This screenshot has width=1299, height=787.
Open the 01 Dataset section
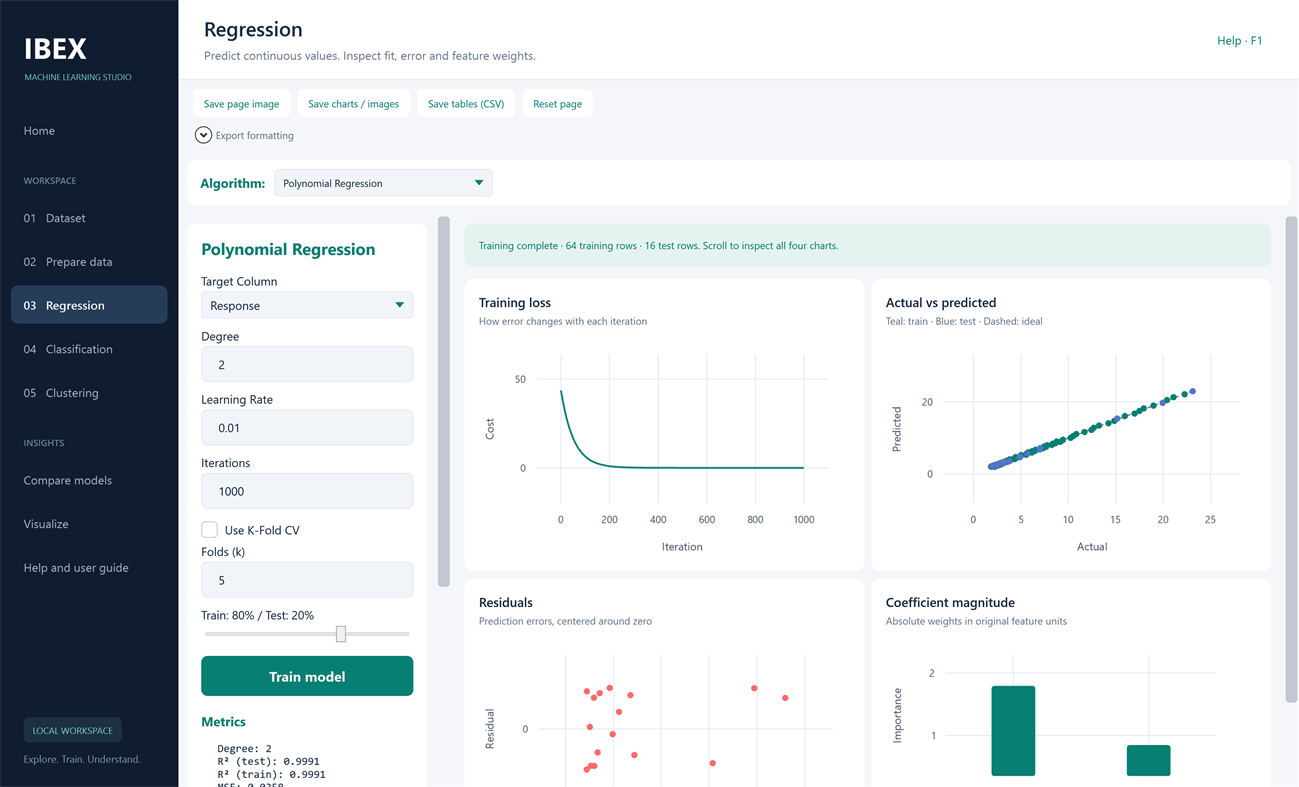tap(89, 218)
